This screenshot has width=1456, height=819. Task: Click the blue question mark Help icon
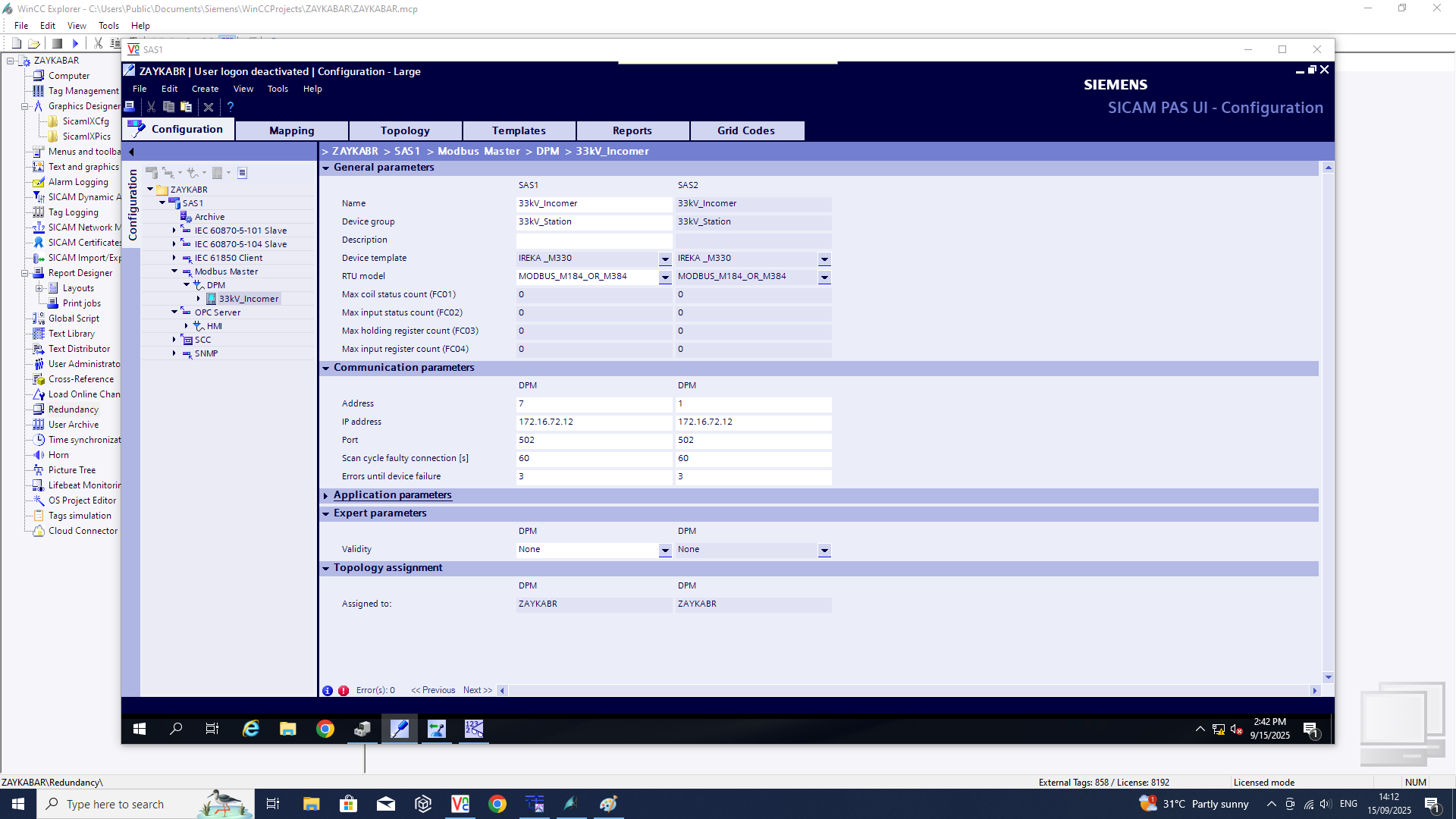[x=231, y=107]
